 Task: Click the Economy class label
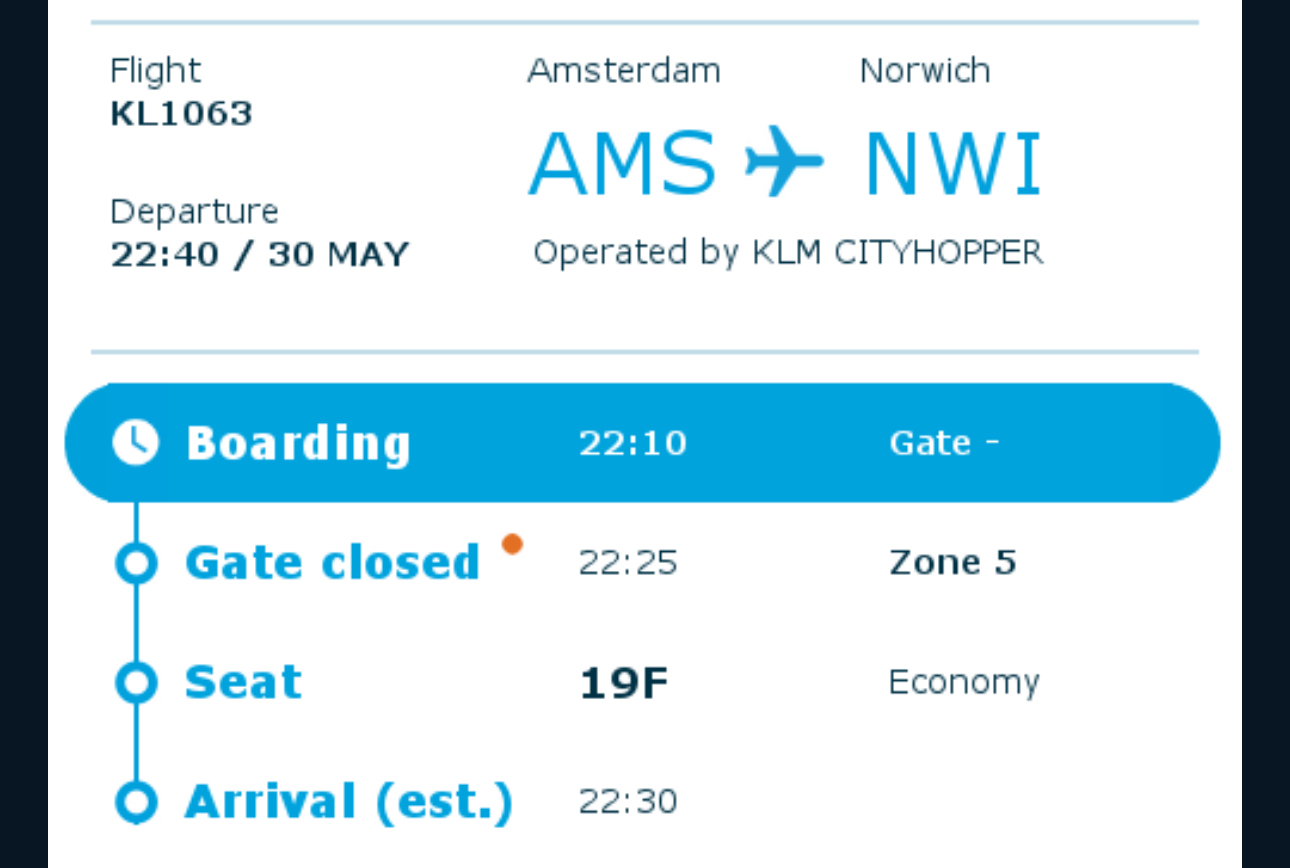(x=963, y=682)
